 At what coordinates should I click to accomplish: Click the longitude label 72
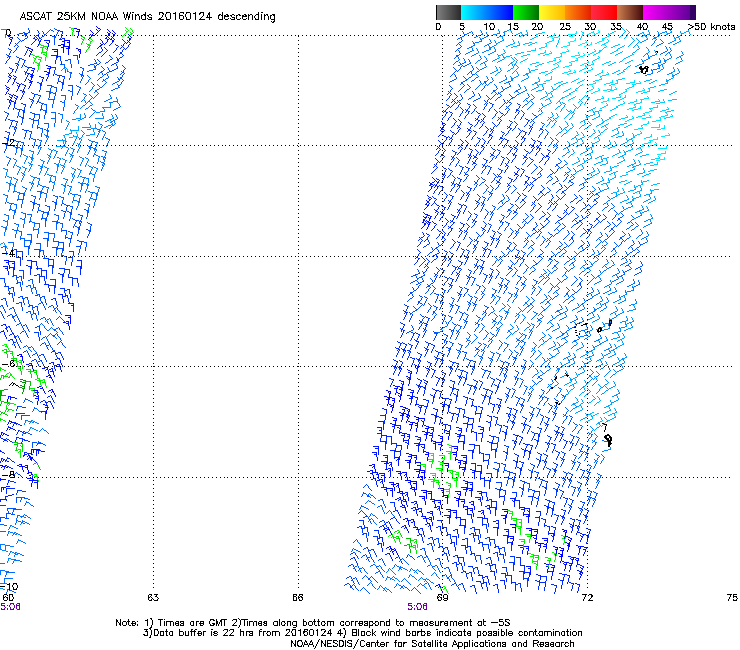tap(587, 598)
